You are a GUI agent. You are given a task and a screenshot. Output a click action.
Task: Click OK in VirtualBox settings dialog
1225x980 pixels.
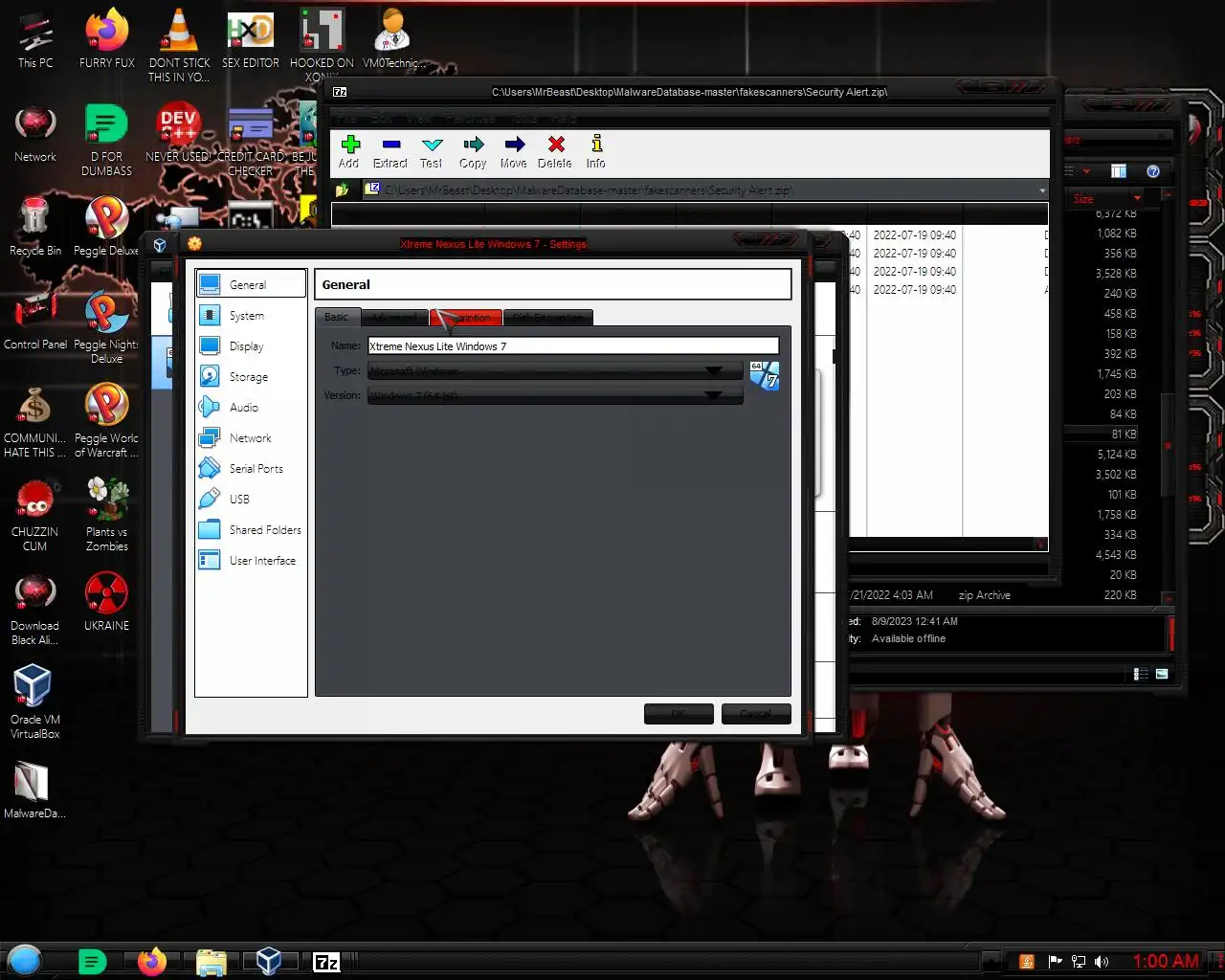(x=679, y=713)
